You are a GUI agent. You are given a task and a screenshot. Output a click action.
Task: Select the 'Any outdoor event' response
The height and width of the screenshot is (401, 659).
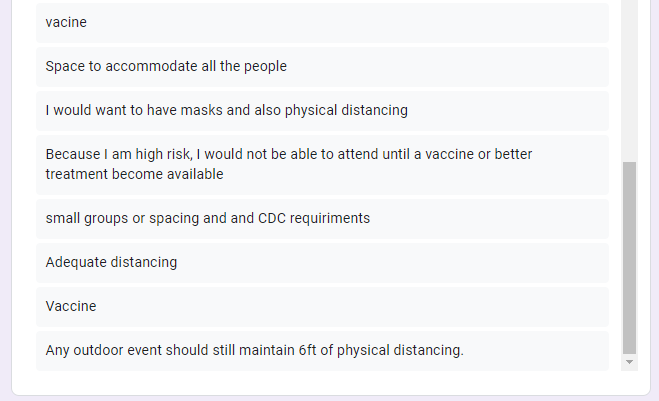[322, 351]
